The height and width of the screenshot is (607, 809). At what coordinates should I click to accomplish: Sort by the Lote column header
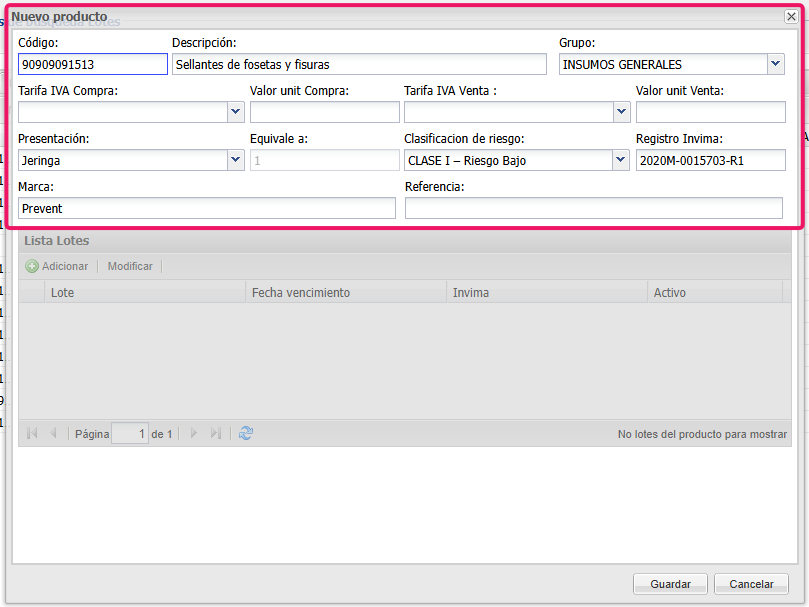click(145, 292)
